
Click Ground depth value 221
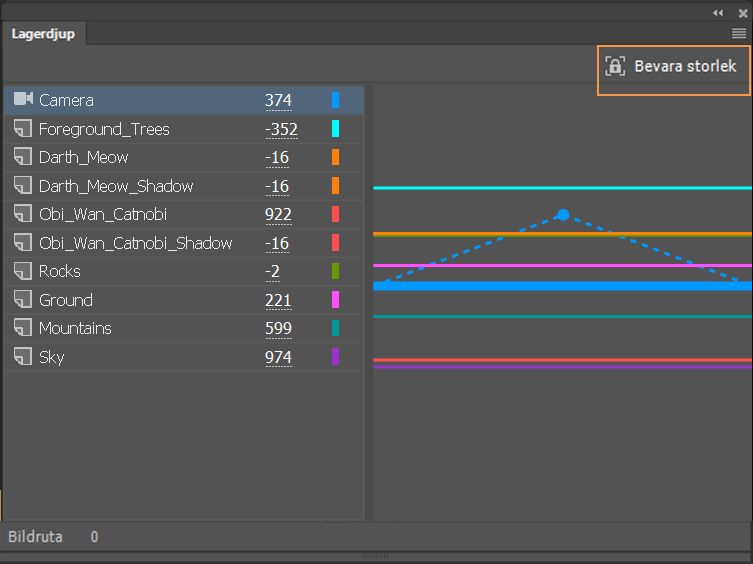(x=278, y=300)
